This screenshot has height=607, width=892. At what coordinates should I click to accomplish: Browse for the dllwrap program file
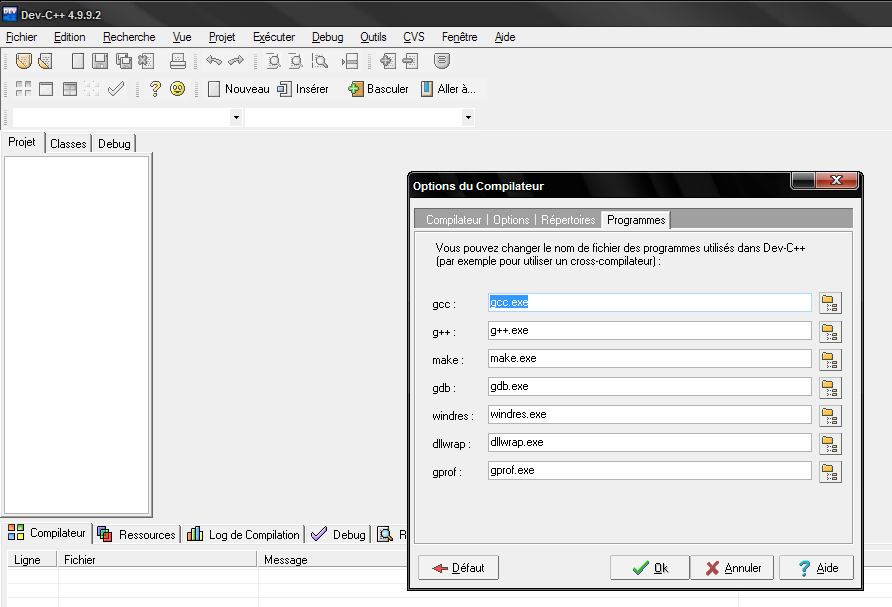[x=831, y=444]
